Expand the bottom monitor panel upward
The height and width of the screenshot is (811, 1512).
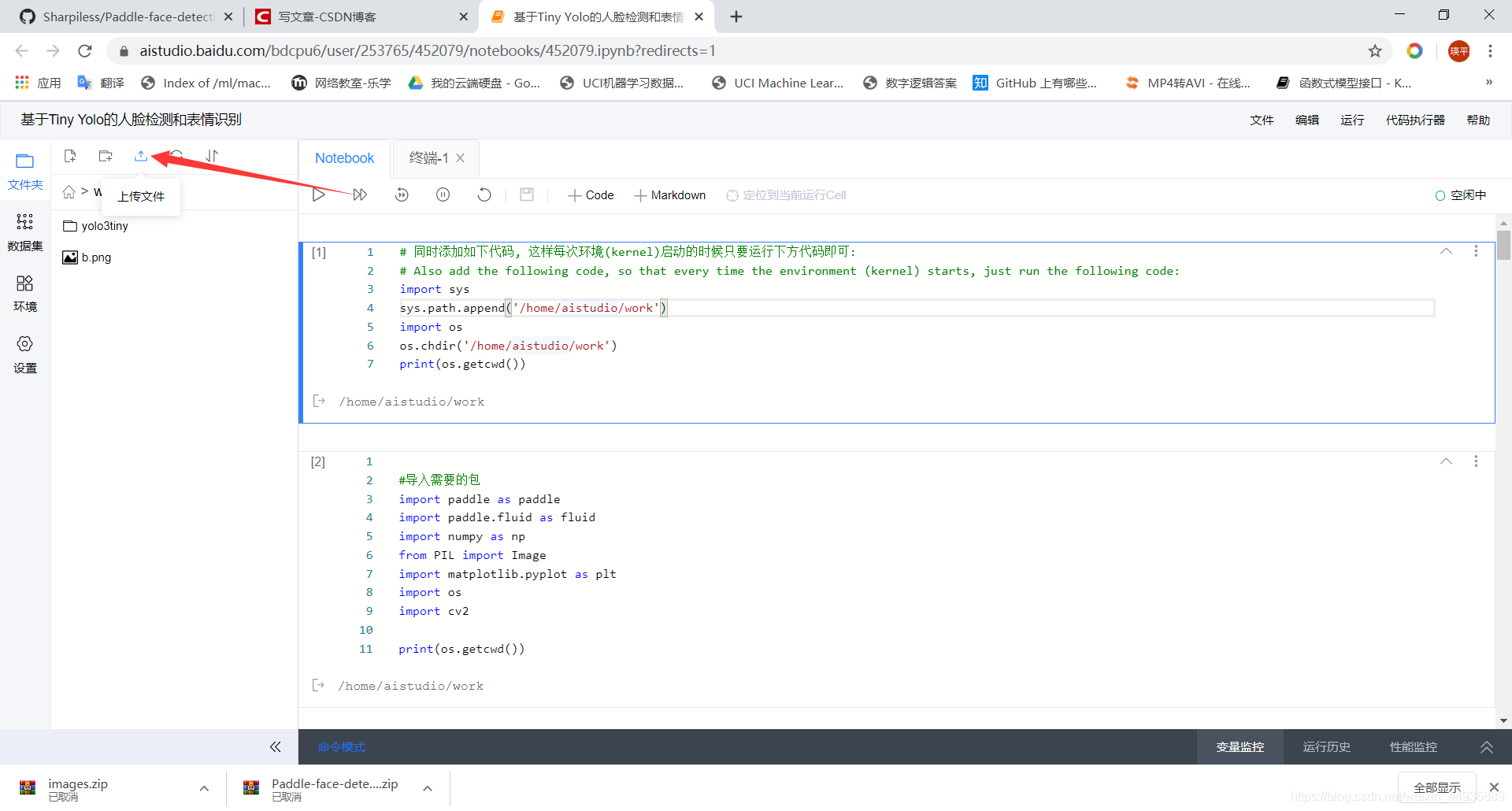pyautogui.click(x=1487, y=747)
